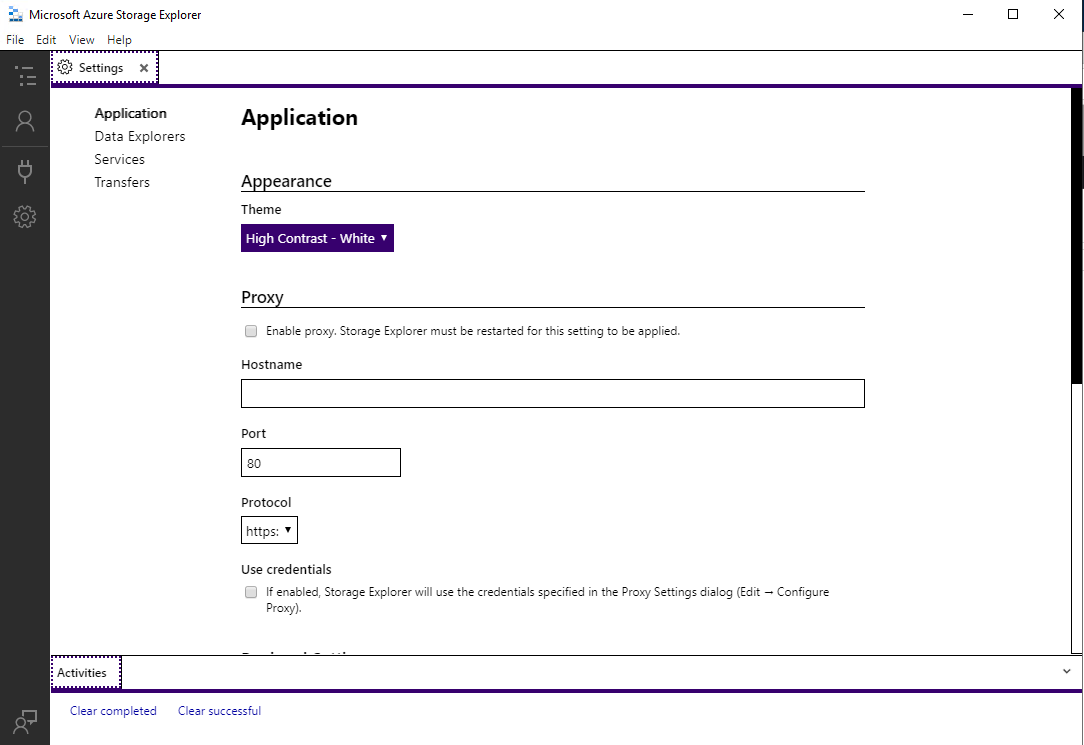Minimize the Storage Explorer window
This screenshot has width=1084, height=745.
[968, 15]
